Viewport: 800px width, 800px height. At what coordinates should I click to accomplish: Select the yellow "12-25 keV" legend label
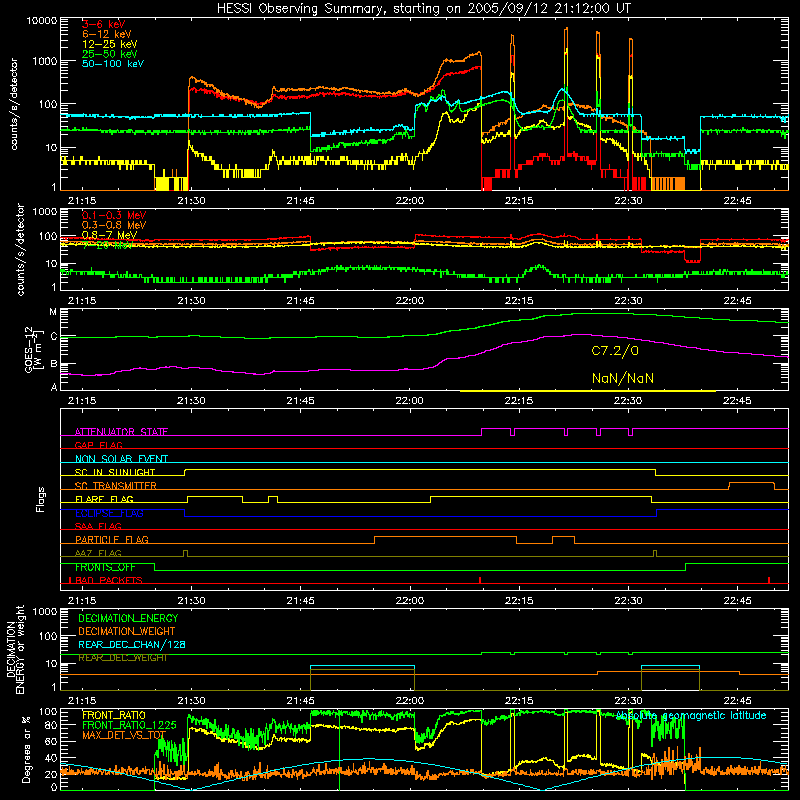(x=110, y=44)
